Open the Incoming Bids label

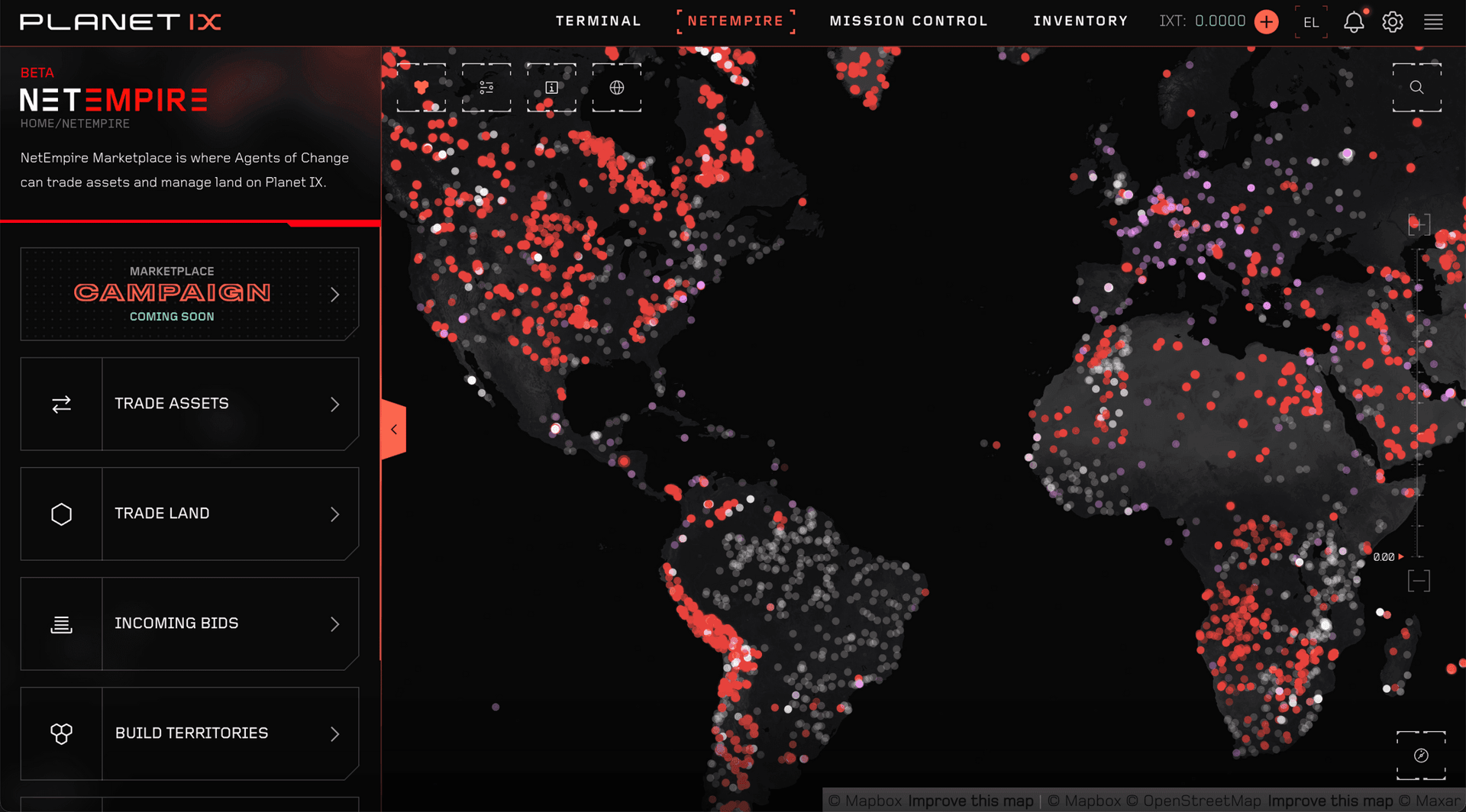tap(176, 623)
